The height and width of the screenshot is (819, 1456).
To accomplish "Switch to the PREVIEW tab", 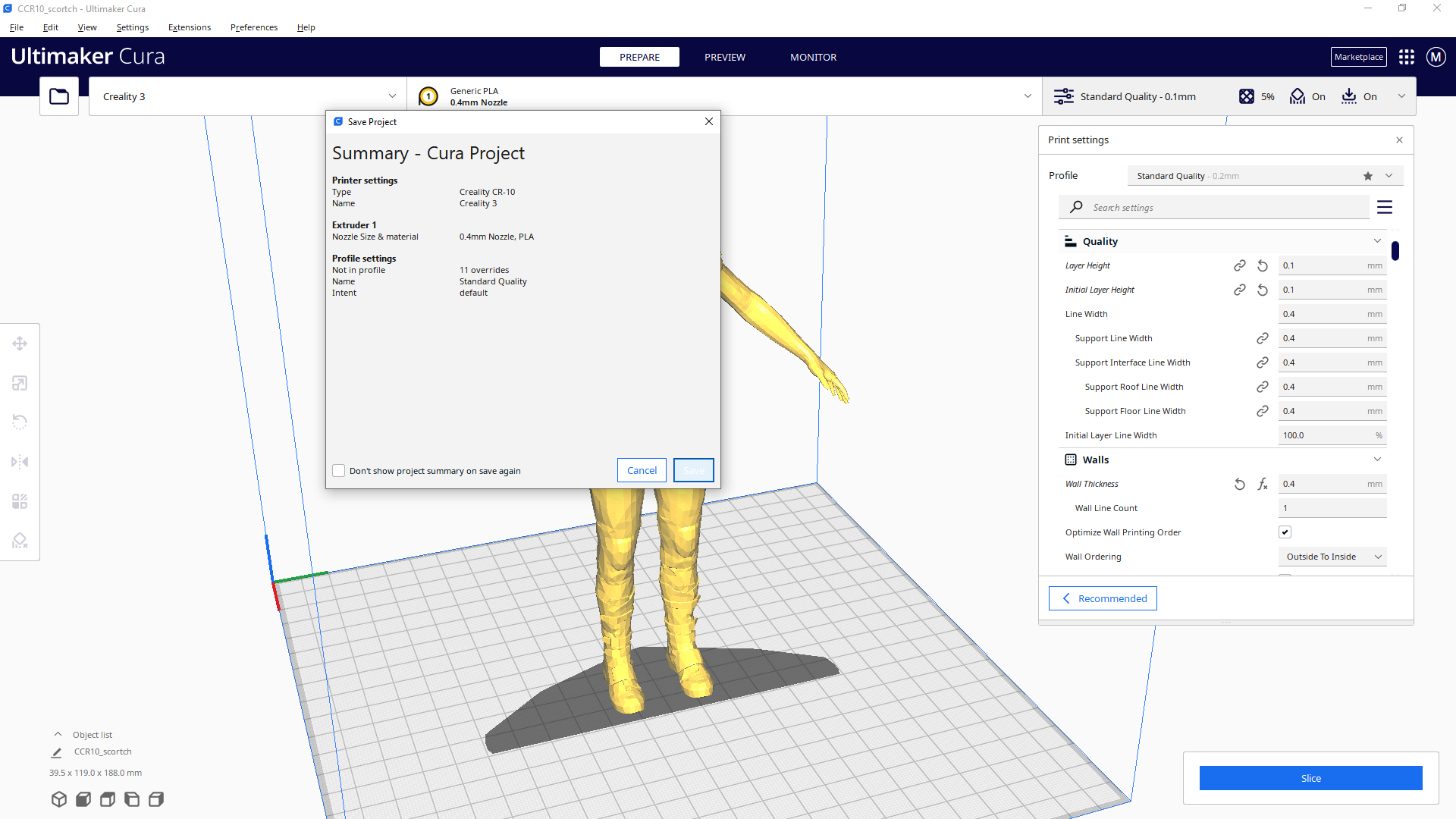I will (x=724, y=57).
